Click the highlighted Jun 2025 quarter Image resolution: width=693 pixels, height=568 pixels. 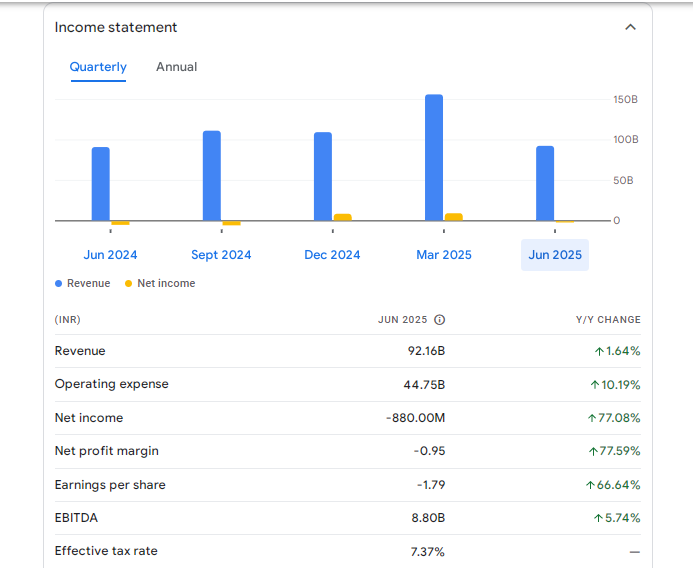(555, 255)
